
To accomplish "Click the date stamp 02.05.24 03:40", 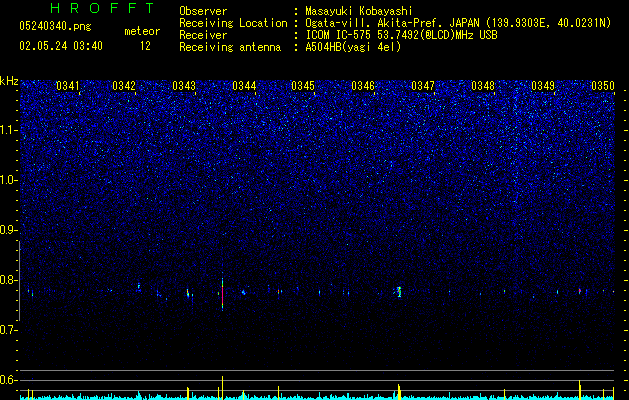I will pyautogui.click(x=61, y=46).
